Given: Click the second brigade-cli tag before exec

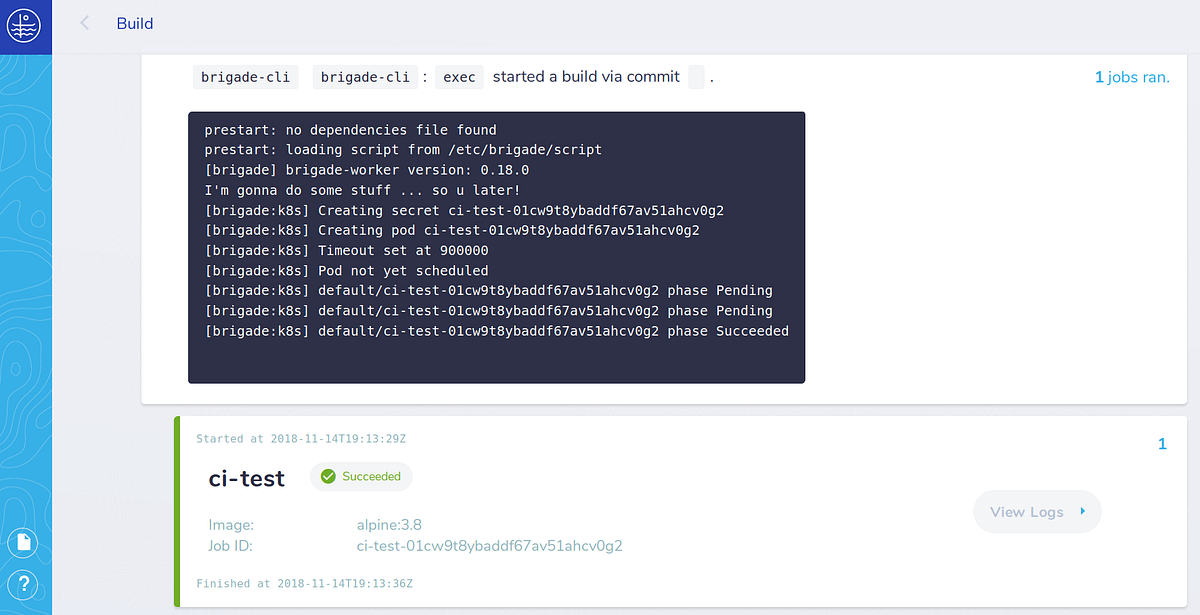Looking at the screenshot, I should [x=366, y=77].
